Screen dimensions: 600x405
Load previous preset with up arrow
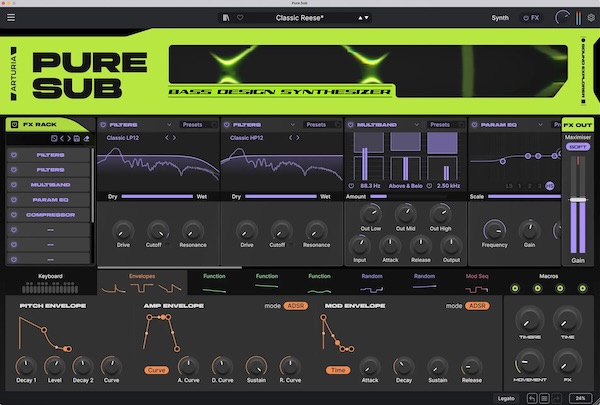click(360, 18)
